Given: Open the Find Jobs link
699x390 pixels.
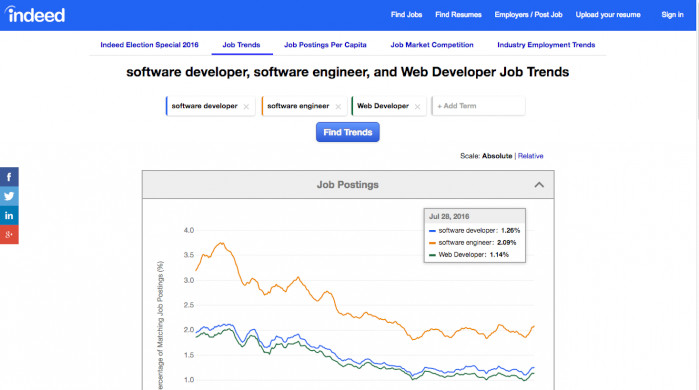Looking at the screenshot, I should [x=407, y=15].
